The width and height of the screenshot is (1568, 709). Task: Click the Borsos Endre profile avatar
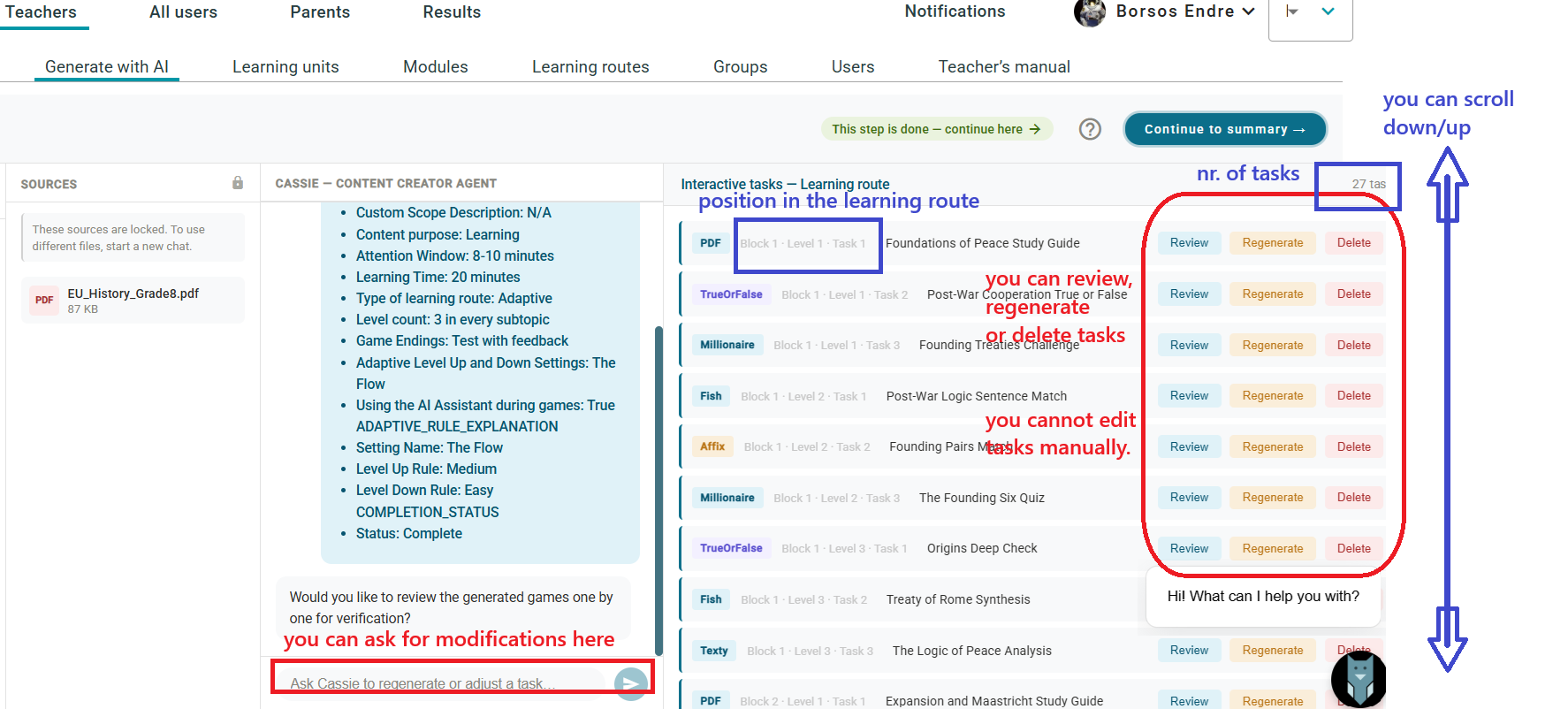tap(1089, 12)
